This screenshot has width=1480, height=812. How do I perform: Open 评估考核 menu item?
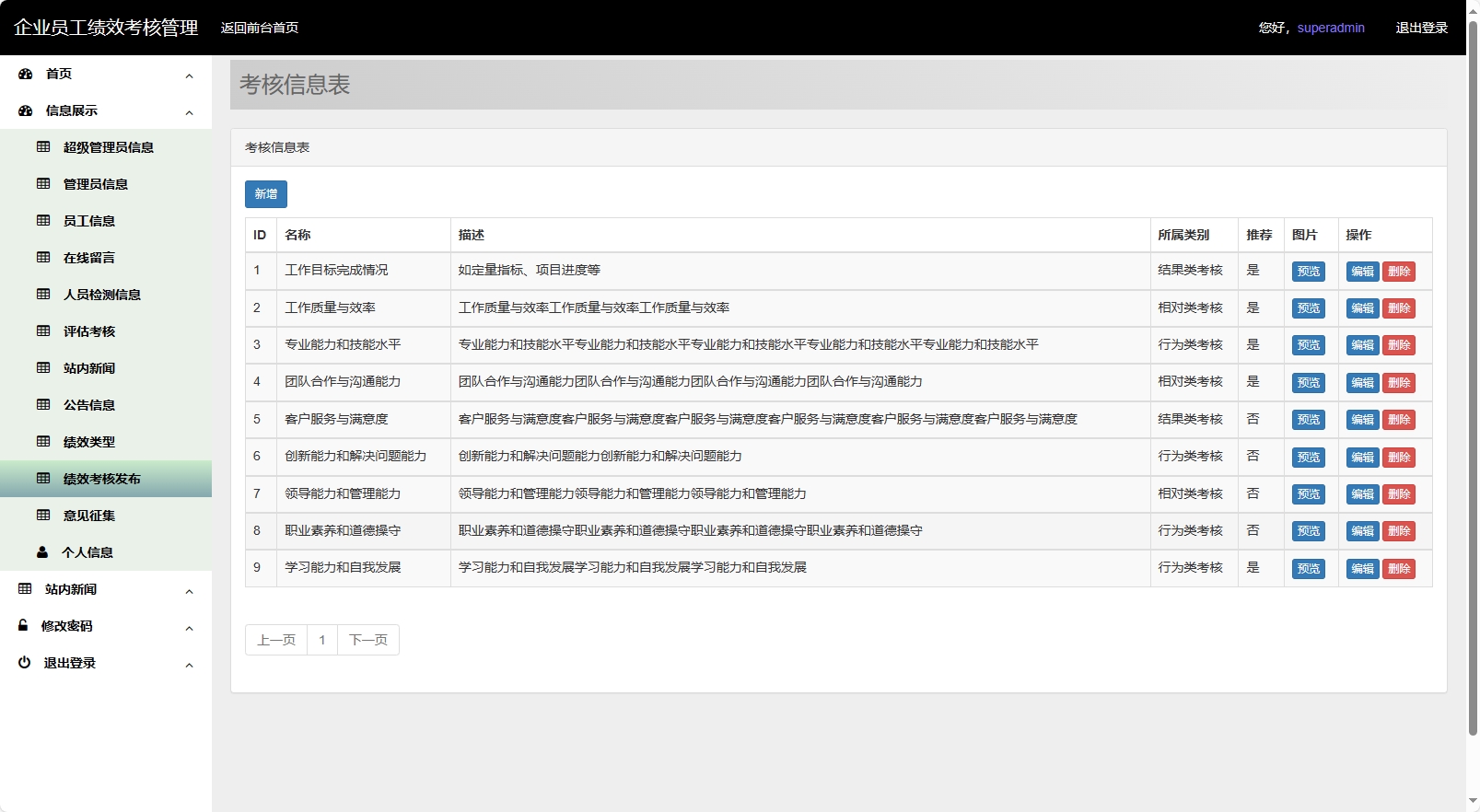tap(106, 331)
